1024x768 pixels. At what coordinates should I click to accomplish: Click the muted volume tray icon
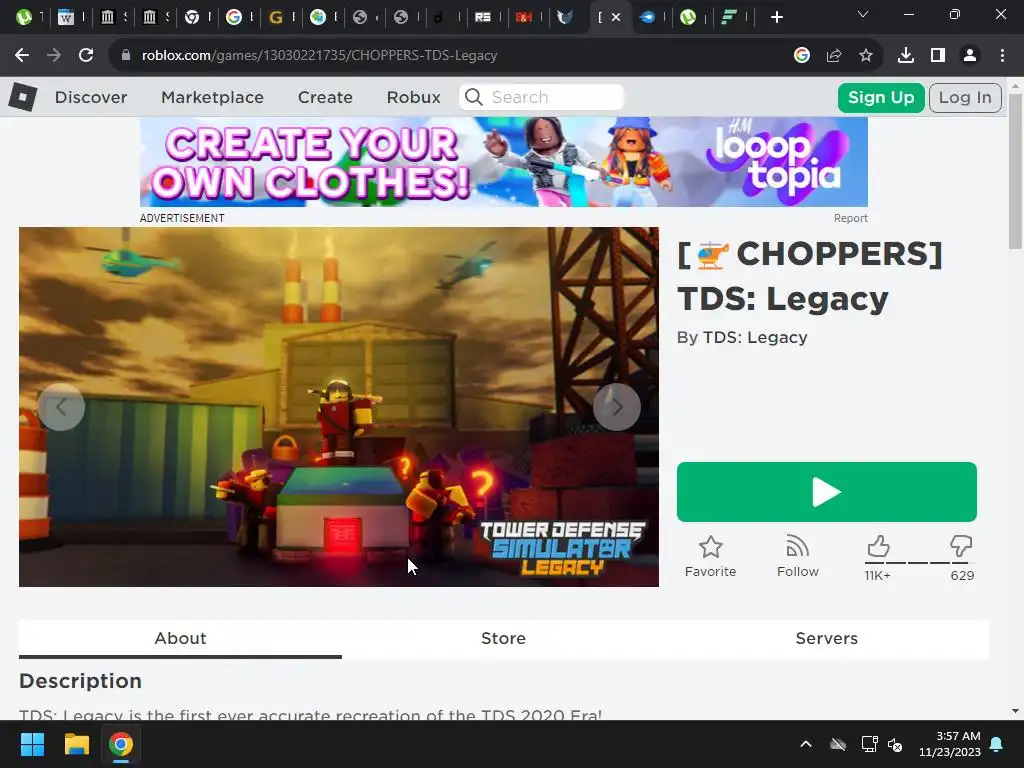point(895,744)
